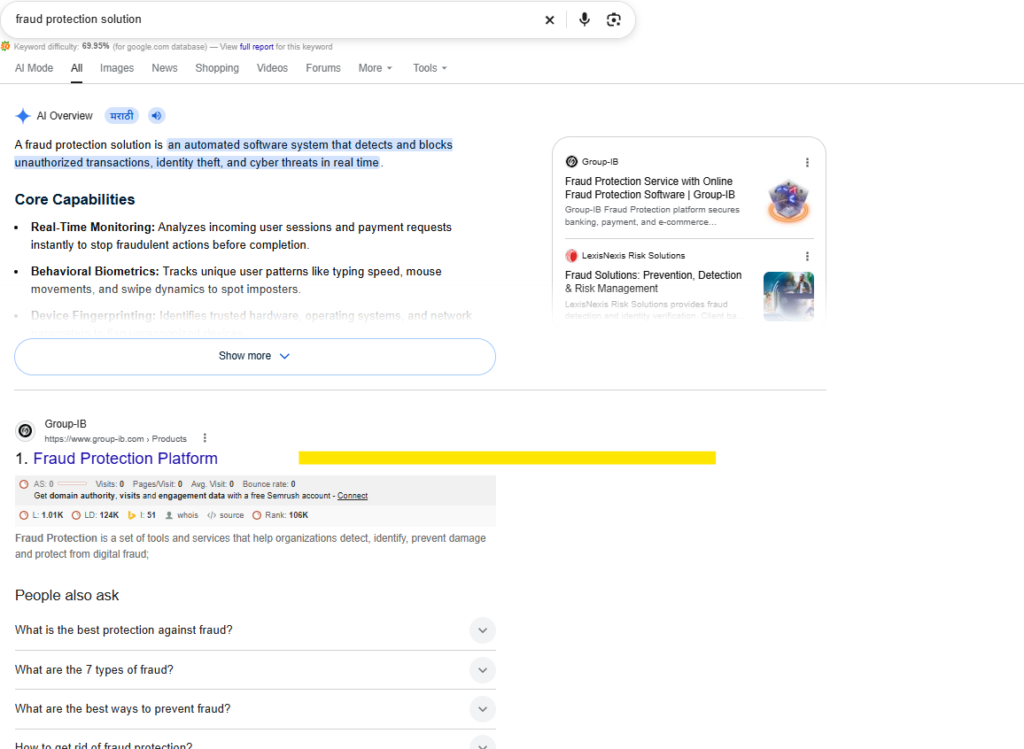The height and width of the screenshot is (749, 1024).
Task: Expand 'What is the best protection against fraud?'
Action: [255, 630]
